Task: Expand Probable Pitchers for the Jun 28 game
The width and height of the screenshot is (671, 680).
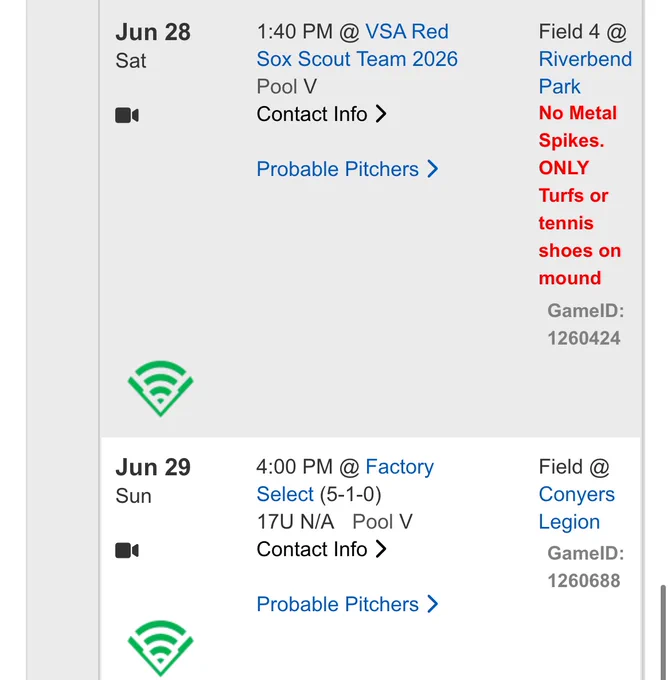Action: coord(347,169)
